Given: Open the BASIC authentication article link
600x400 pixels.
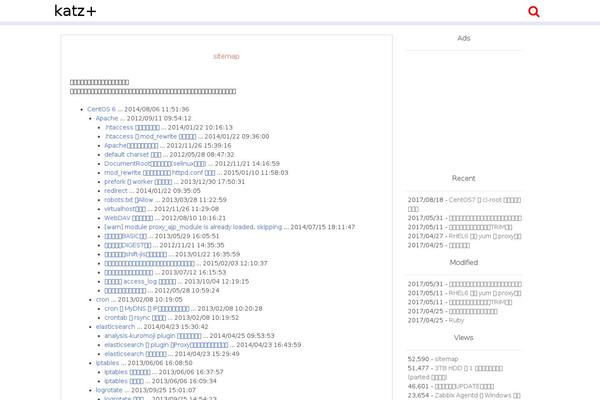Looking at the screenshot, I should [126, 236].
